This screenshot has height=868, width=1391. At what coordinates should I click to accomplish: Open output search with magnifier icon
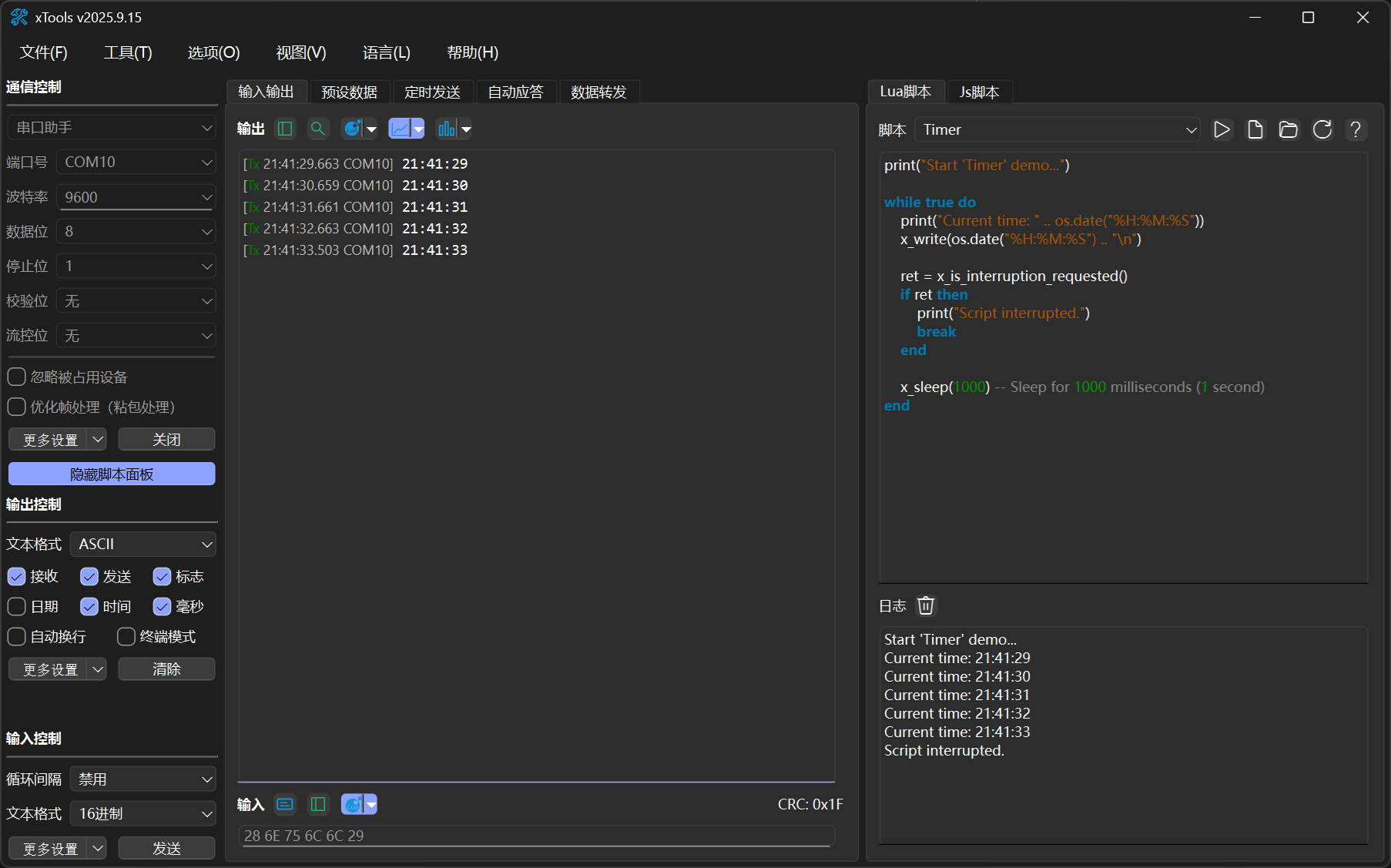click(317, 129)
